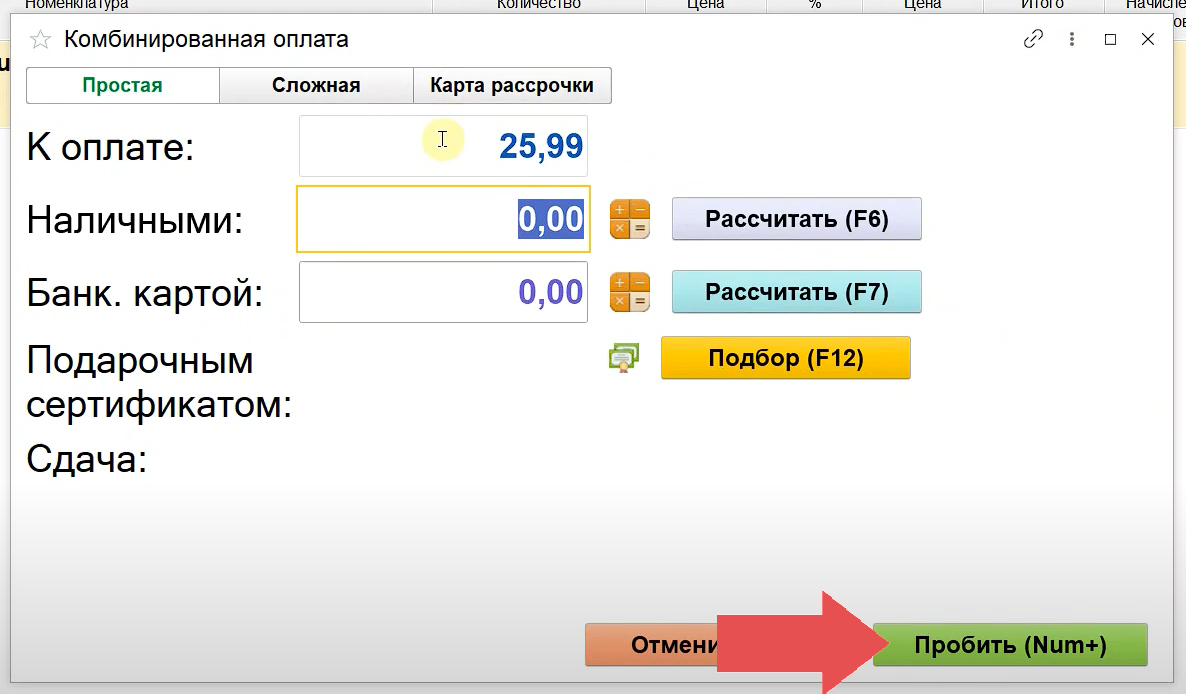Focus the Наличными amount input field
Screen dimensions: 1186x694
(443, 219)
